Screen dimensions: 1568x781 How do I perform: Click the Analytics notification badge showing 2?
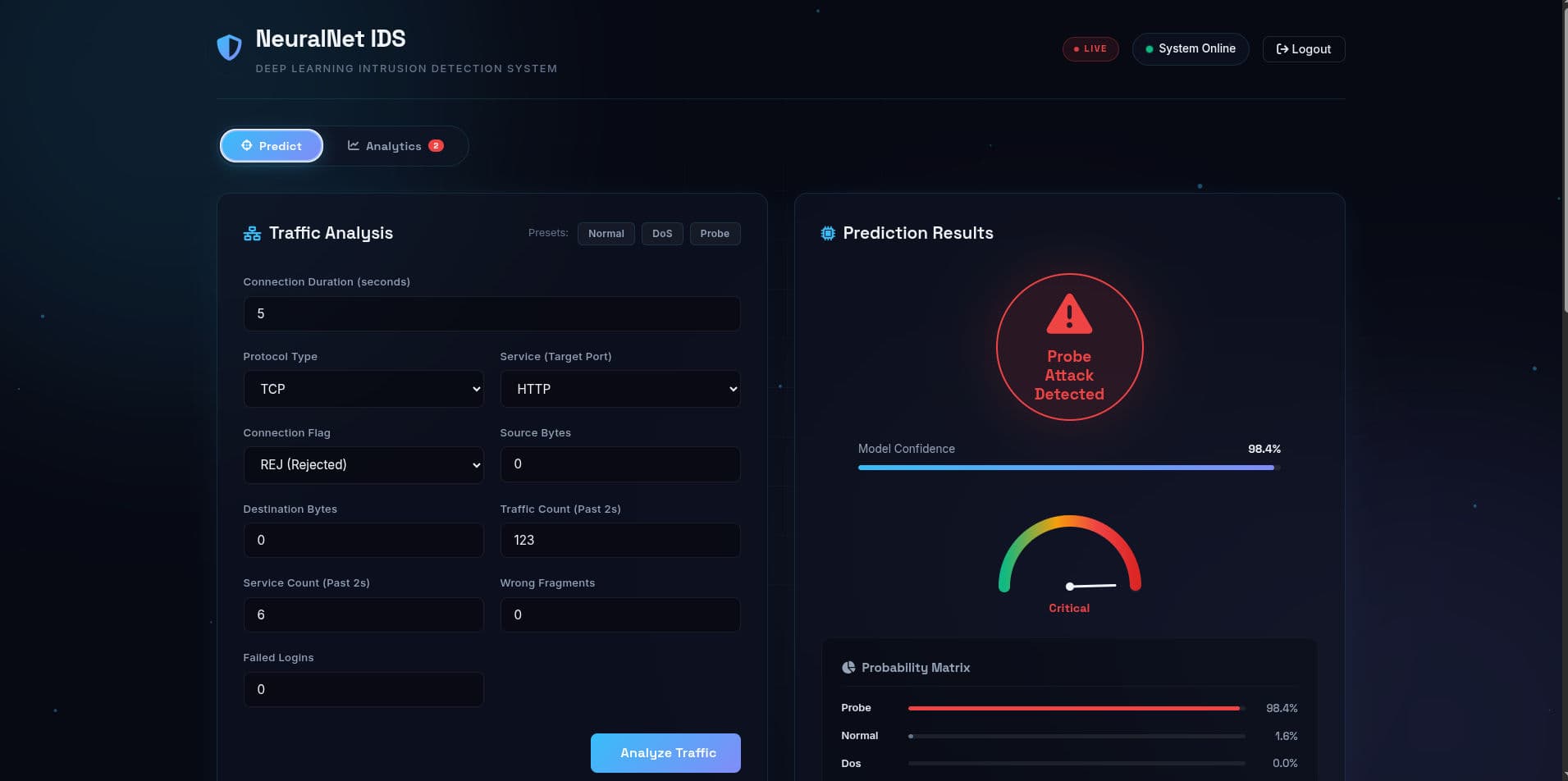point(437,145)
